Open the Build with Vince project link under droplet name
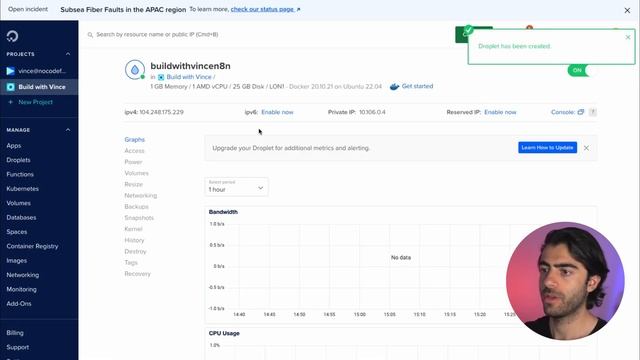Viewport: 640px width, 360px height. [x=189, y=77]
